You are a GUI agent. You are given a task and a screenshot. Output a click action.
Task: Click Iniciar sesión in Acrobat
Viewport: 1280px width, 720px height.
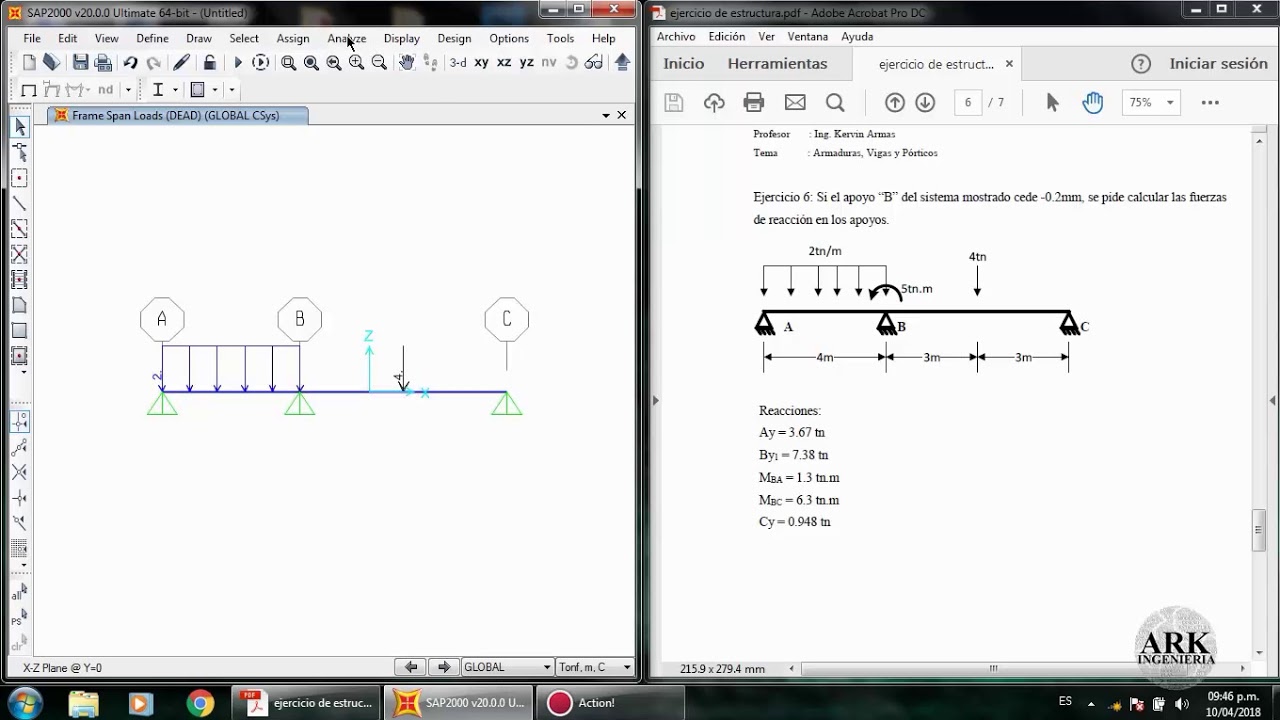(1218, 63)
